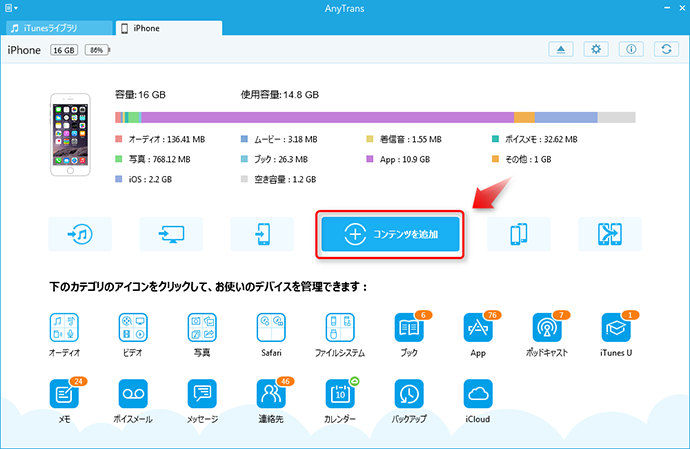Click the merge device icon
This screenshot has width=690, height=449.
[610, 234]
